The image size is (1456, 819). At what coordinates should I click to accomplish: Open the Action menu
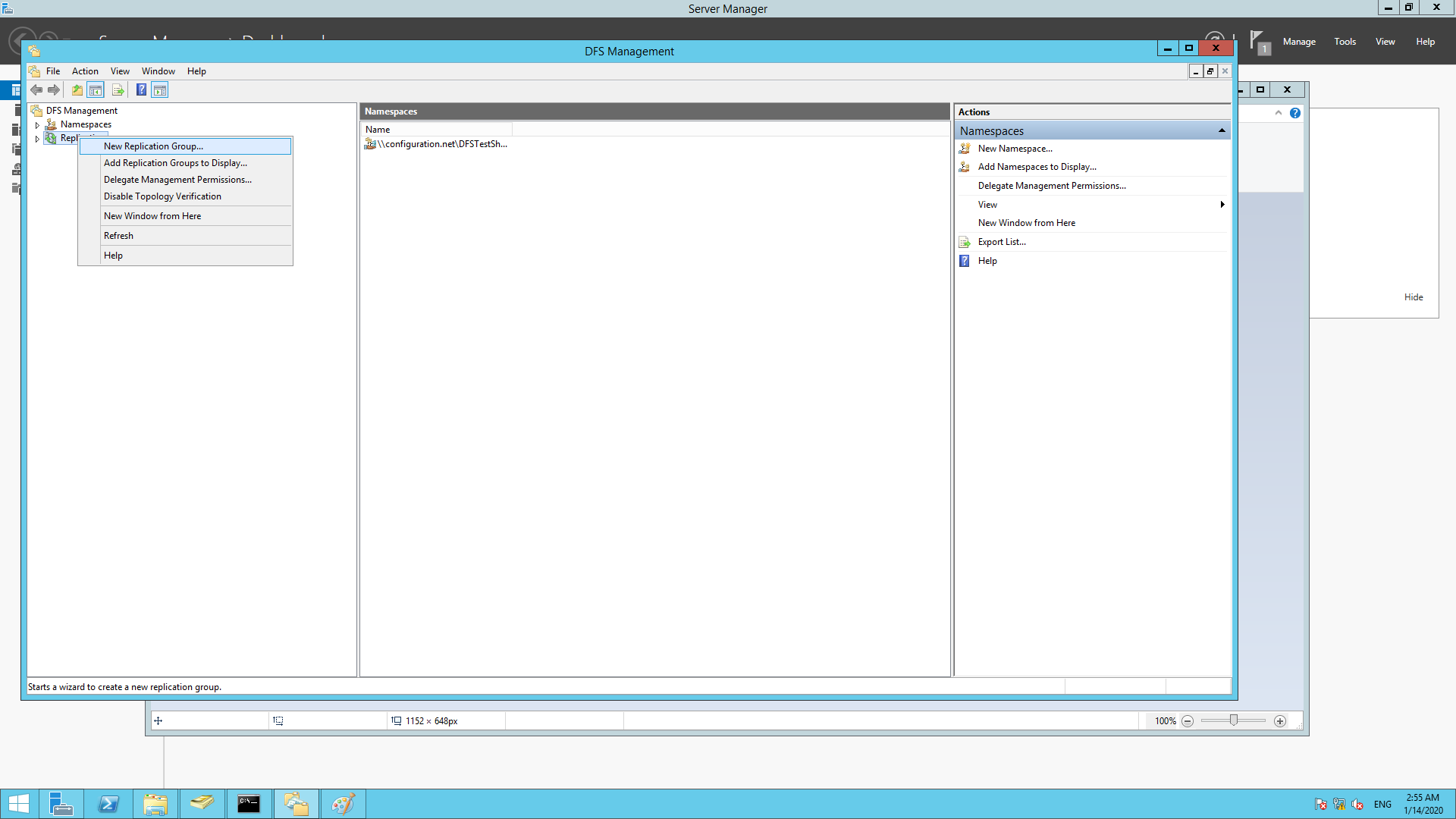pos(84,71)
